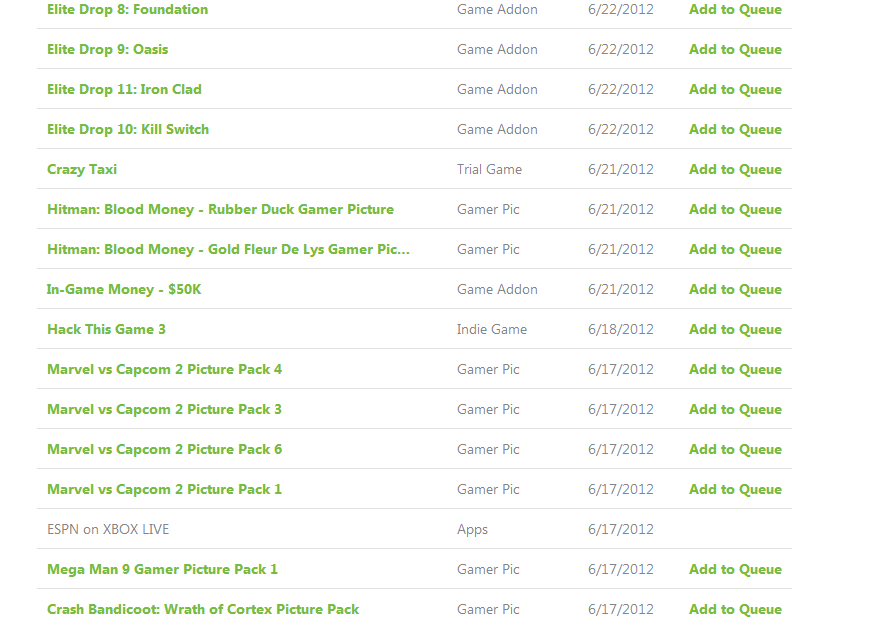Add In-Game Money $50K to queue

pos(735,289)
